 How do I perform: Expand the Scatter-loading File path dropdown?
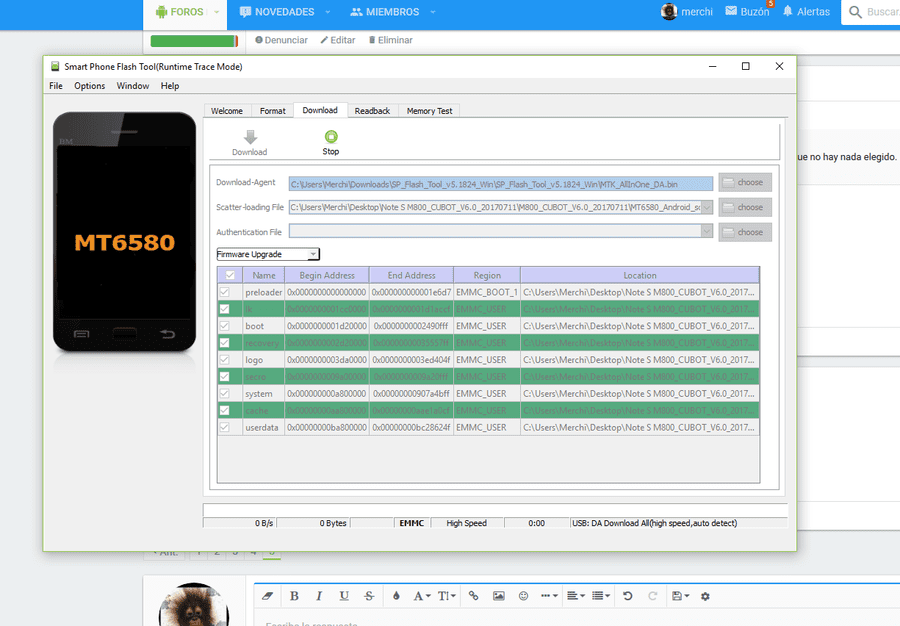pyautogui.click(x=707, y=208)
